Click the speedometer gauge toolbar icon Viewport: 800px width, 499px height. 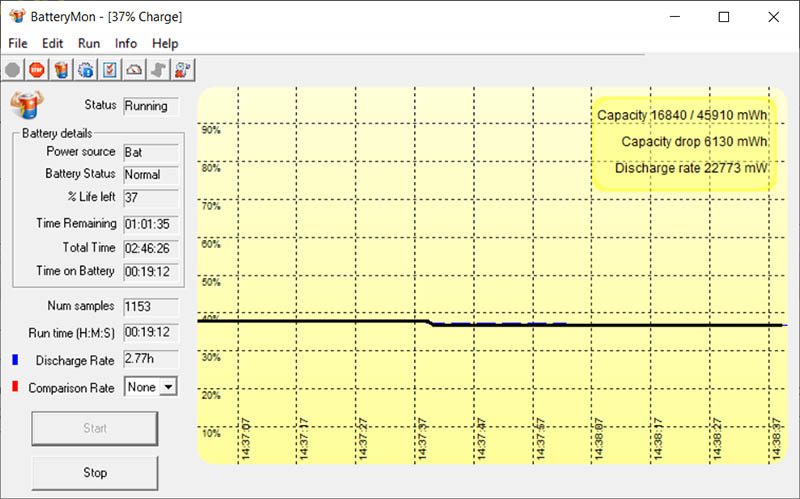tap(134, 70)
